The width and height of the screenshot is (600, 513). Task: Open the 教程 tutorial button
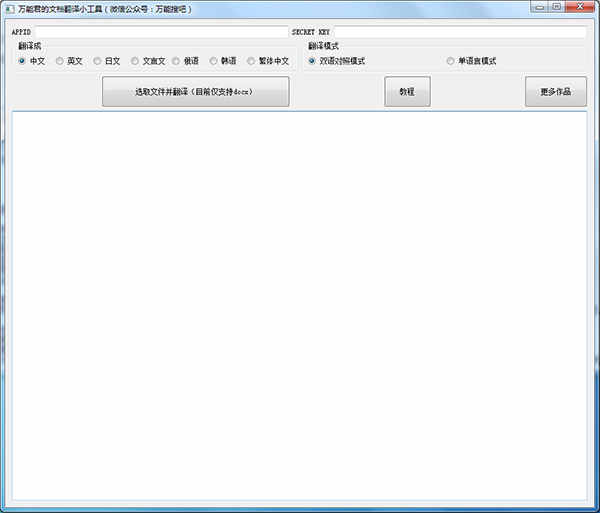[x=407, y=92]
